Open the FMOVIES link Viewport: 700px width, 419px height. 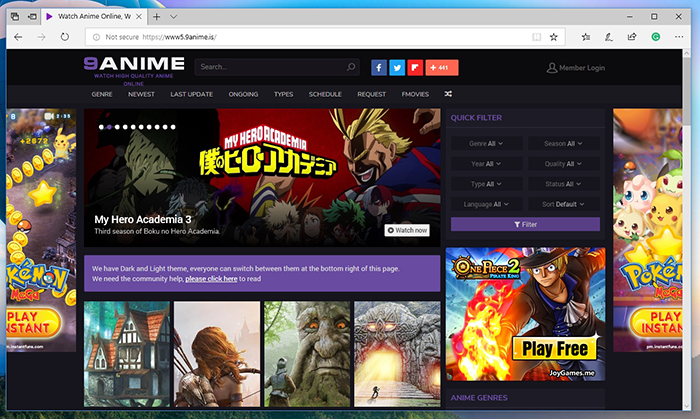pyautogui.click(x=415, y=94)
